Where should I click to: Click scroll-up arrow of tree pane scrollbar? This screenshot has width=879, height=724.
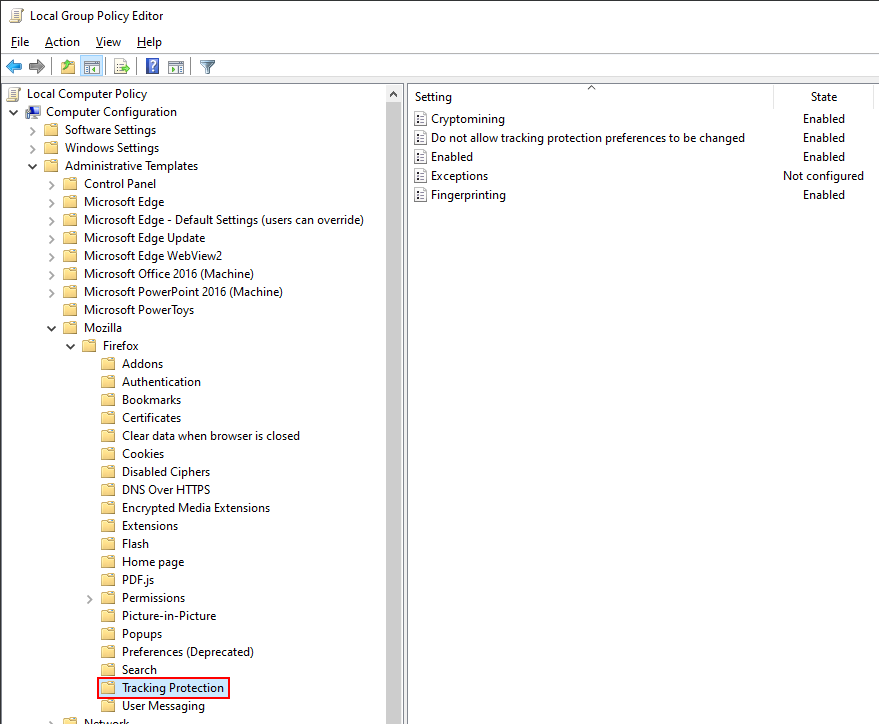coord(394,94)
